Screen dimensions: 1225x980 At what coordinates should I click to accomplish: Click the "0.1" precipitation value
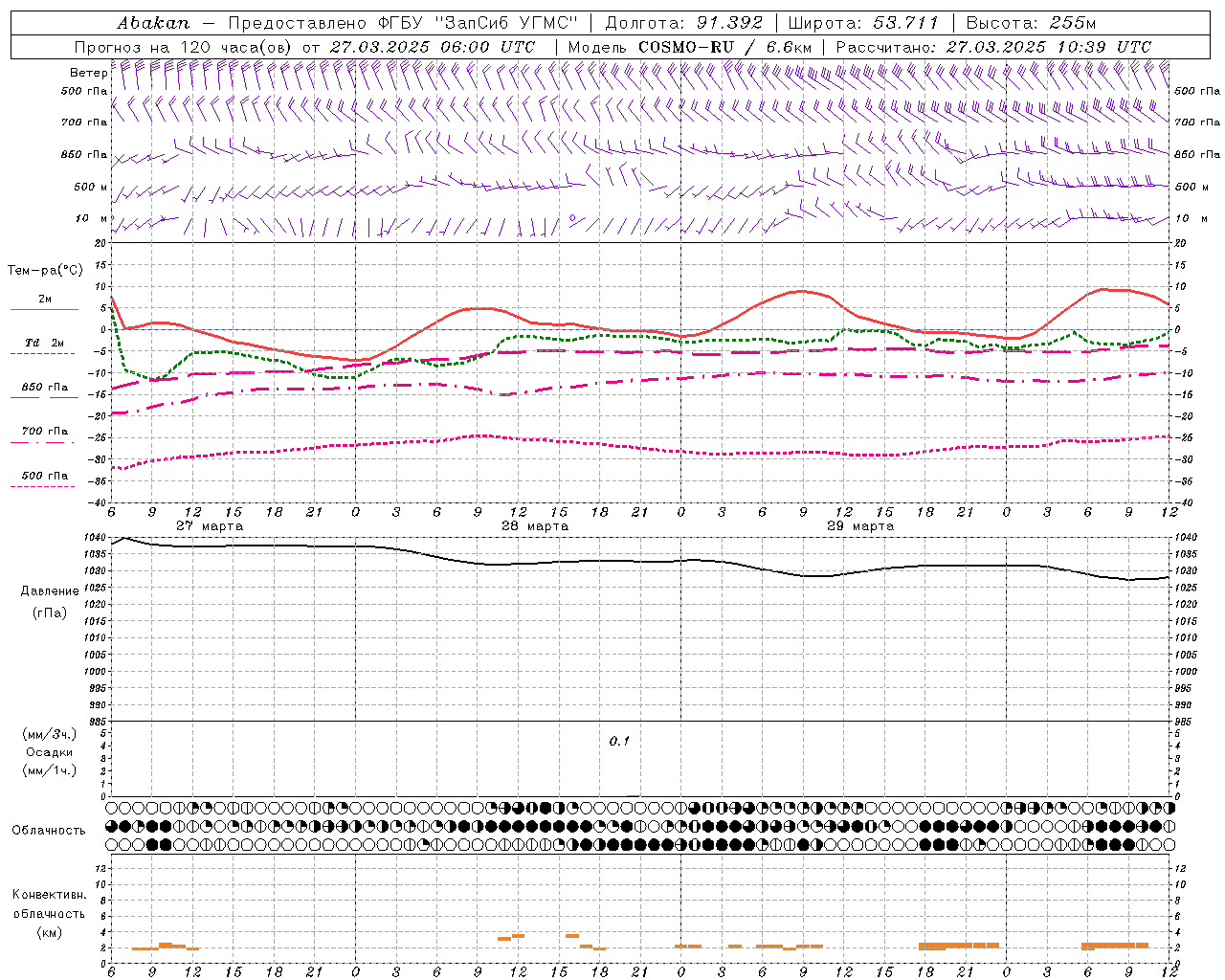pyautogui.click(x=619, y=742)
